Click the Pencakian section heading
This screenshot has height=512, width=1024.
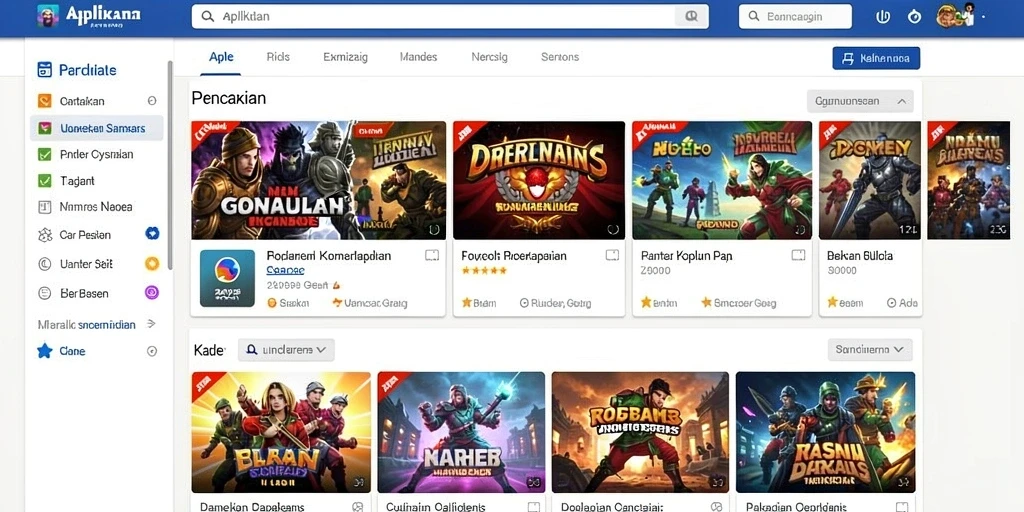click(x=229, y=99)
